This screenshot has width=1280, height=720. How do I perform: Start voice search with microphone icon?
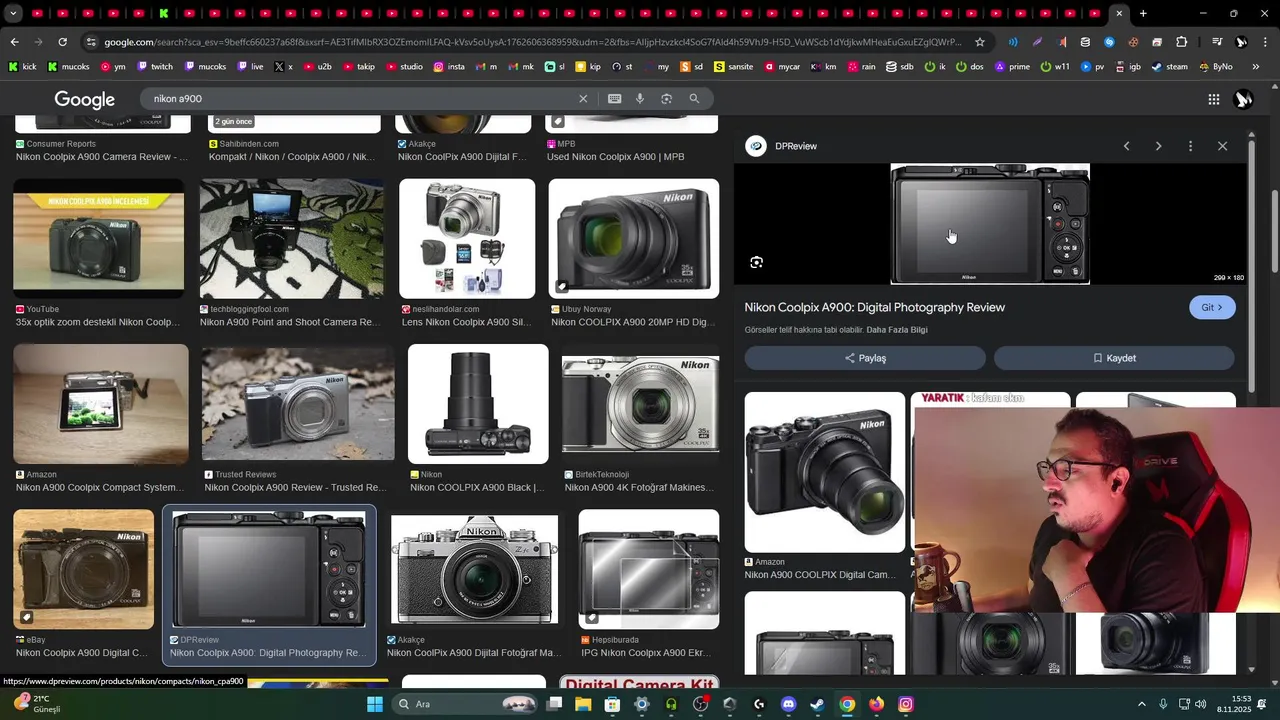point(640,99)
